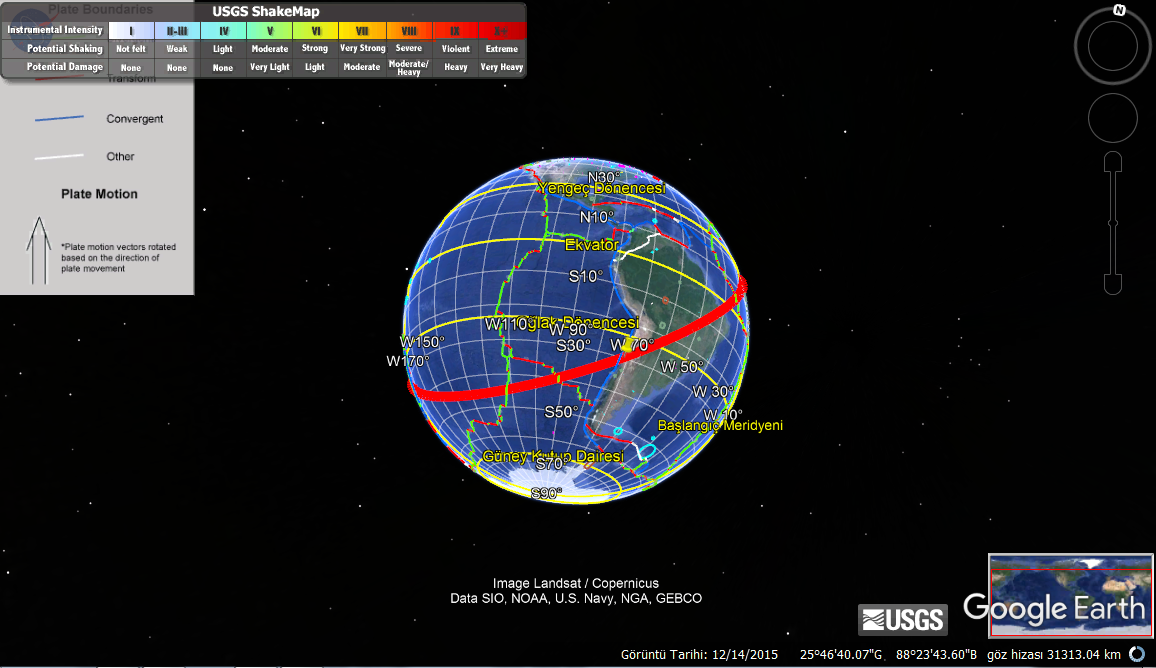Click 'Convergent' legend label

pos(134,119)
